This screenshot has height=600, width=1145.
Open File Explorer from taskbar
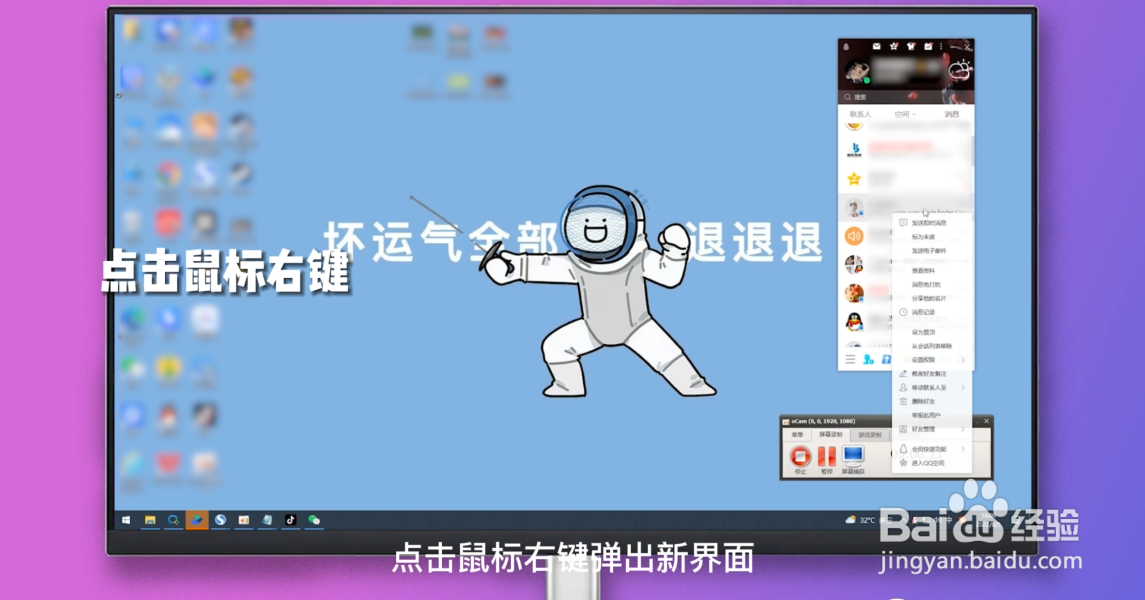pos(150,520)
